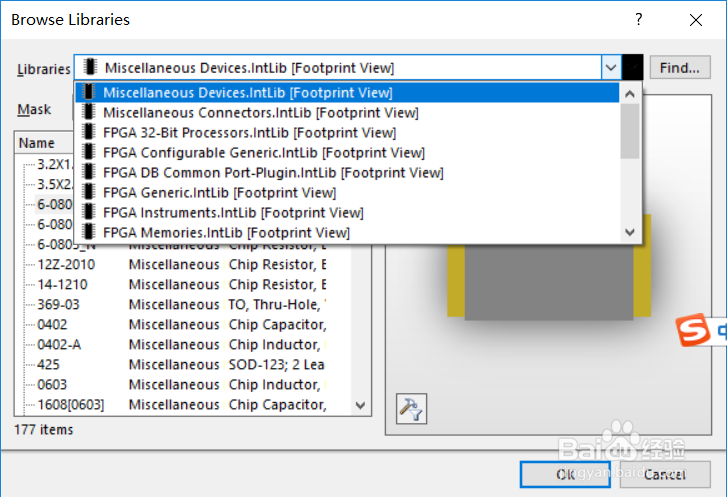
Task: Click the hammer icon under the footprint preview
Action: (x=411, y=408)
